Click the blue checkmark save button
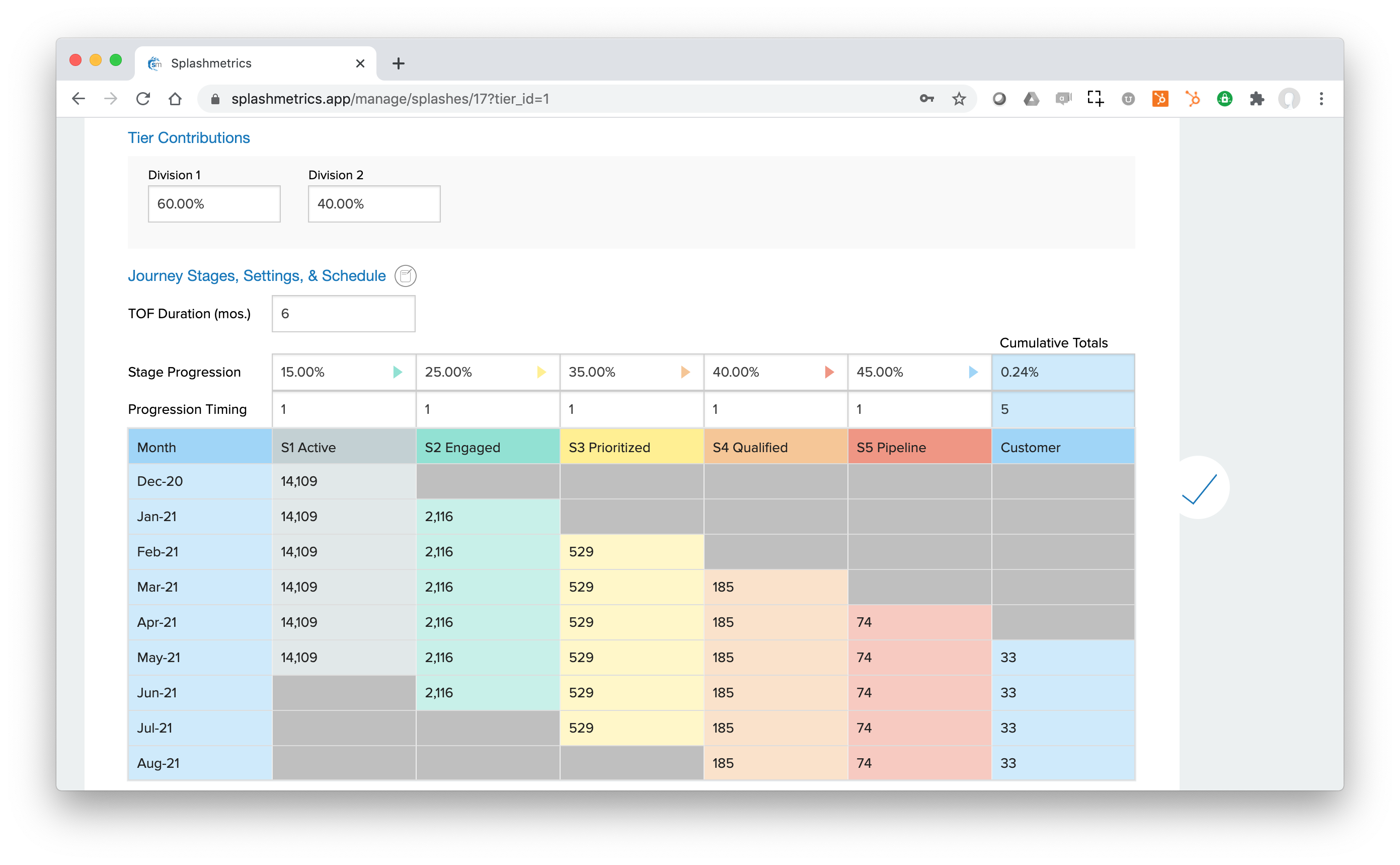 pyautogui.click(x=1199, y=489)
